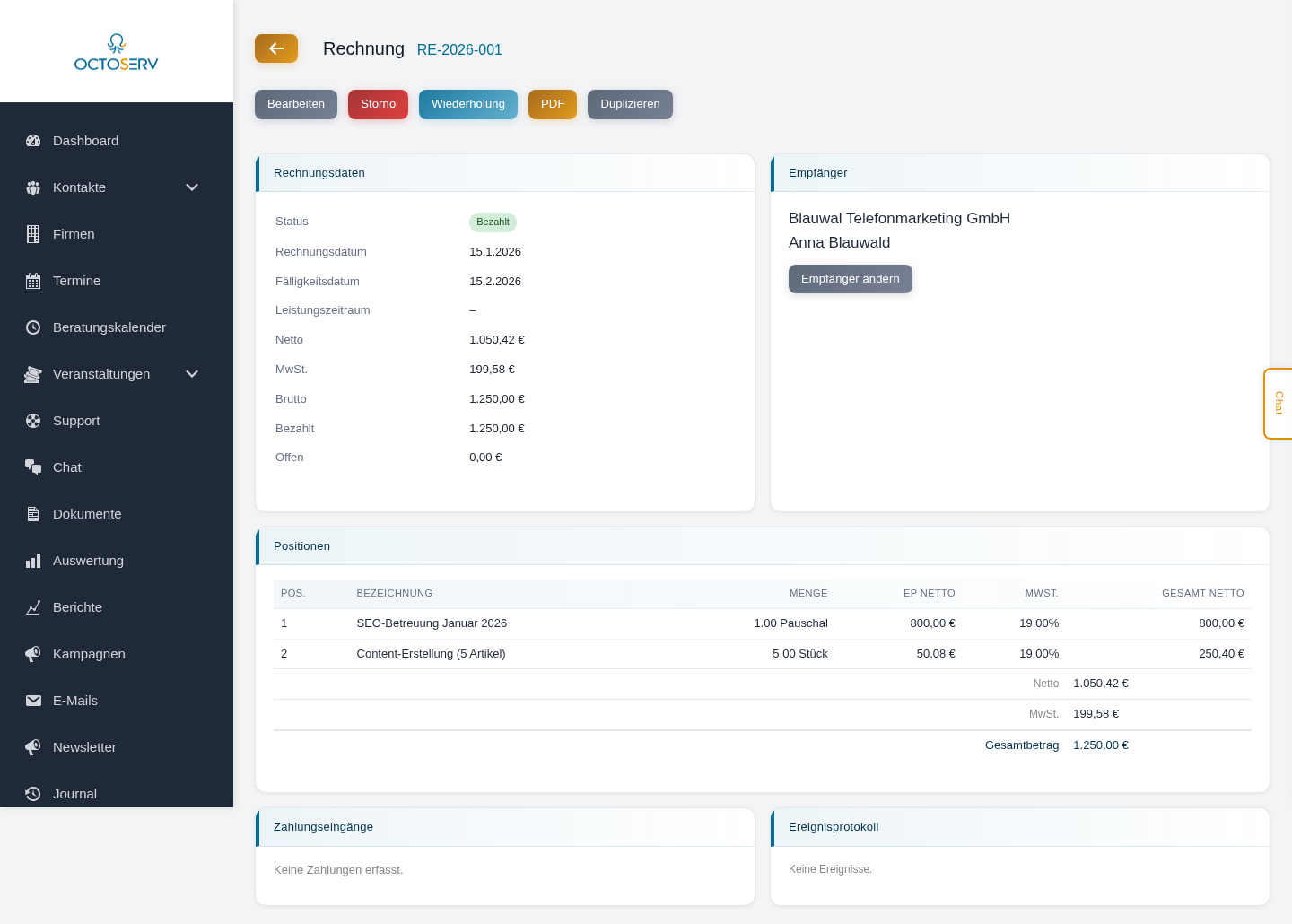Click the Firmen building icon
This screenshot has width=1292, height=924.
(x=33, y=234)
